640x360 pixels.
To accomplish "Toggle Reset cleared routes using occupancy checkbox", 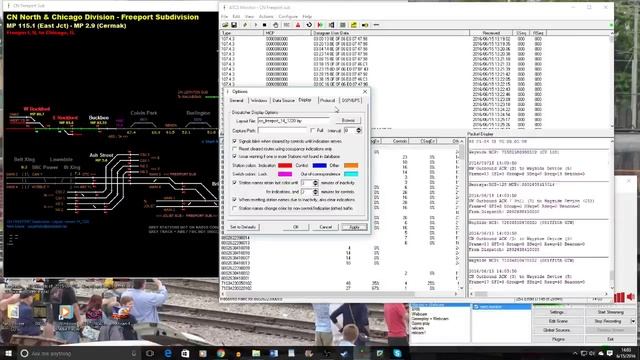I will click(234, 149).
